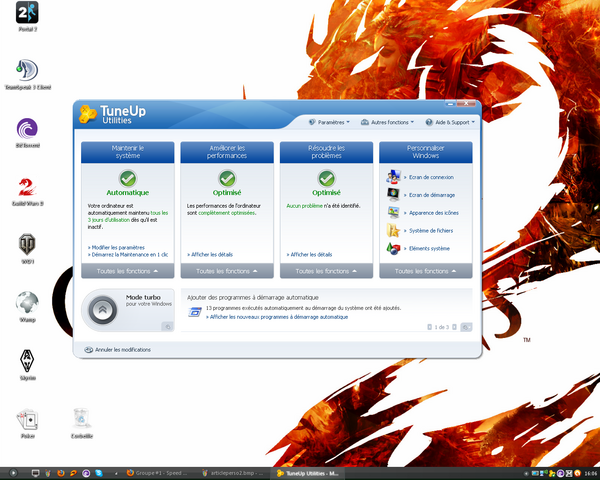Expand Toutes les fonctions under Personnaliser Windows
The image size is (600, 480).
[x=426, y=271]
